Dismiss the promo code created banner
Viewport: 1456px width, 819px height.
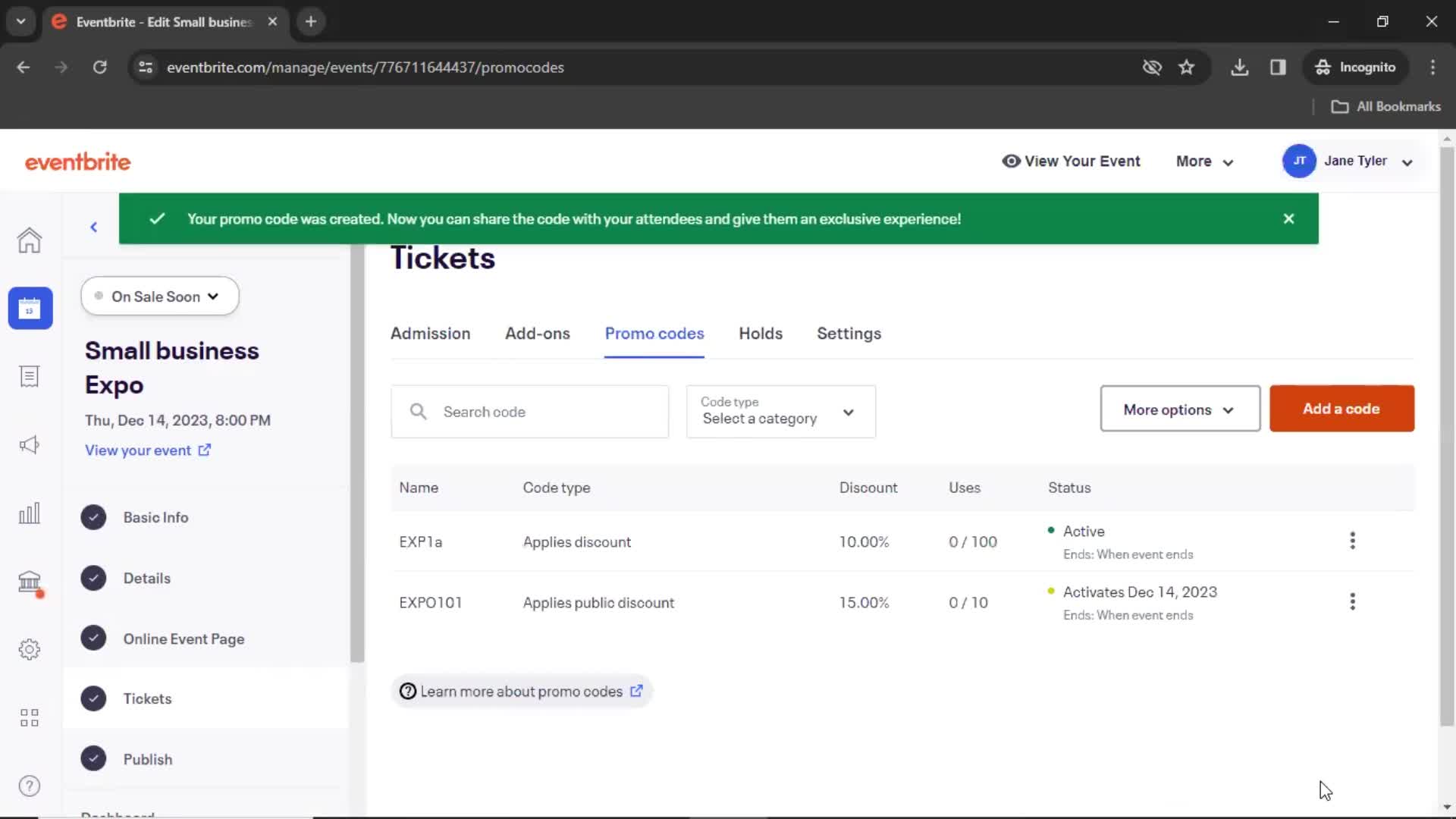(x=1288, y=218)
